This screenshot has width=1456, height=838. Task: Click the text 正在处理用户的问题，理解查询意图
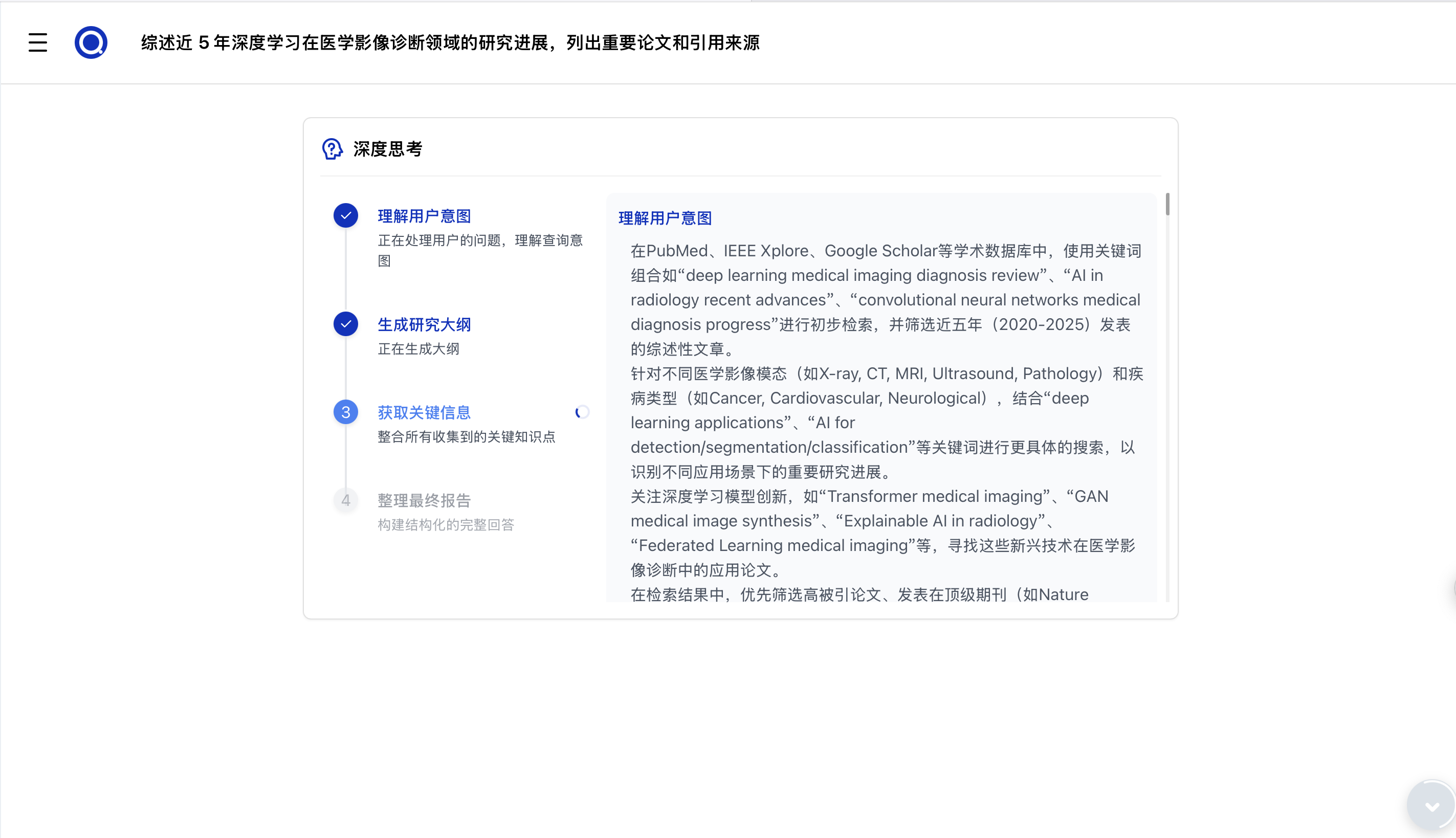coord(480,251)
